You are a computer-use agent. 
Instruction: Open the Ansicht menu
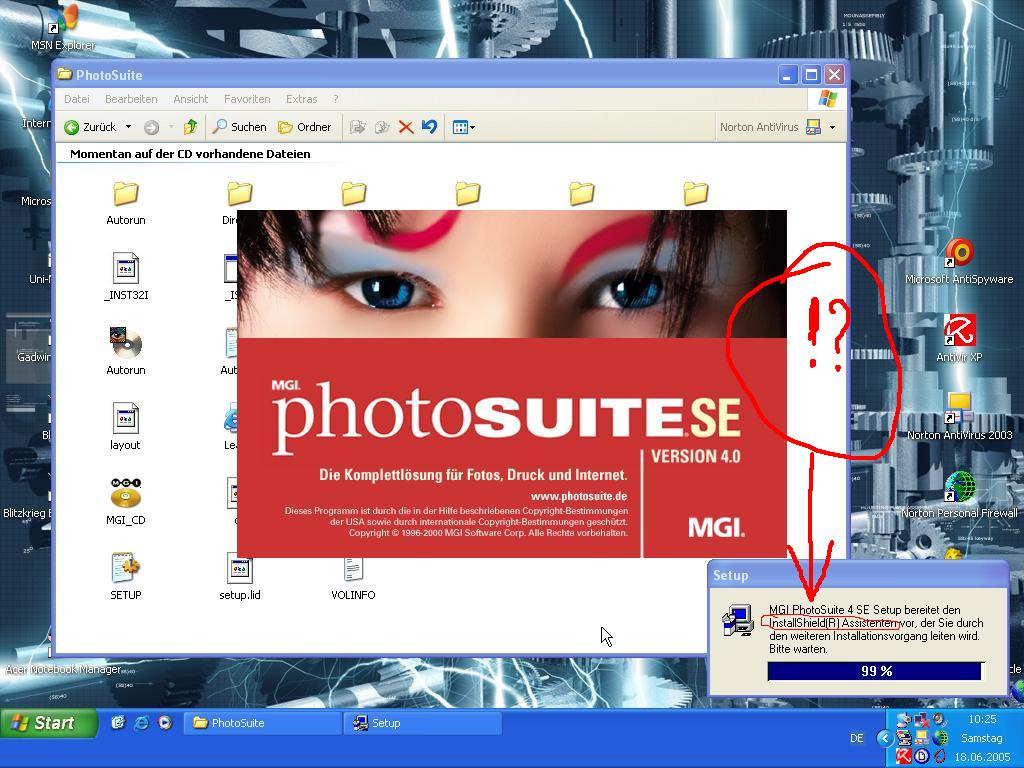click(191, 99)
